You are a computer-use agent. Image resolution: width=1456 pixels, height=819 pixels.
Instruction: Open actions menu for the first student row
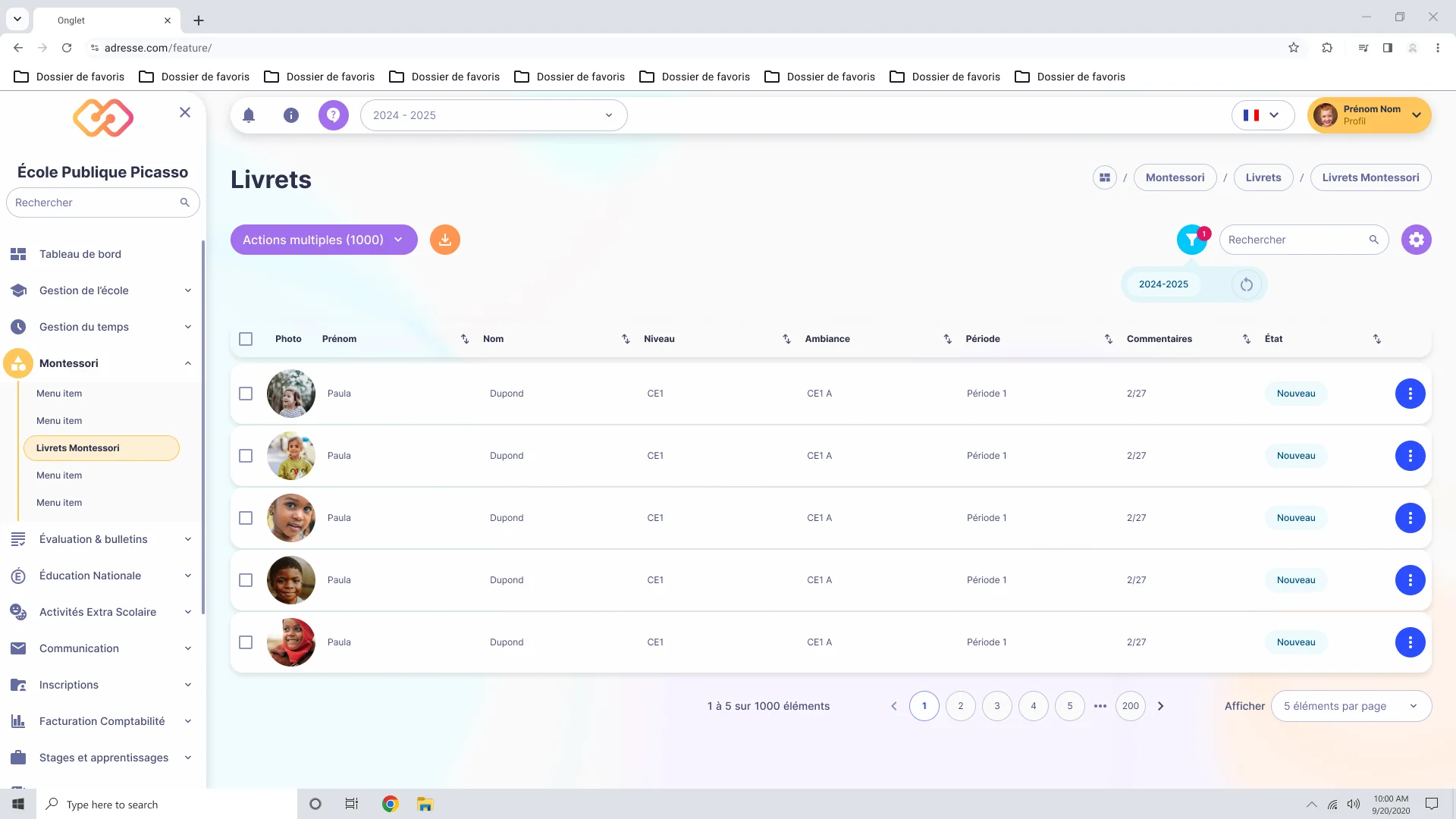(1410, 394)
